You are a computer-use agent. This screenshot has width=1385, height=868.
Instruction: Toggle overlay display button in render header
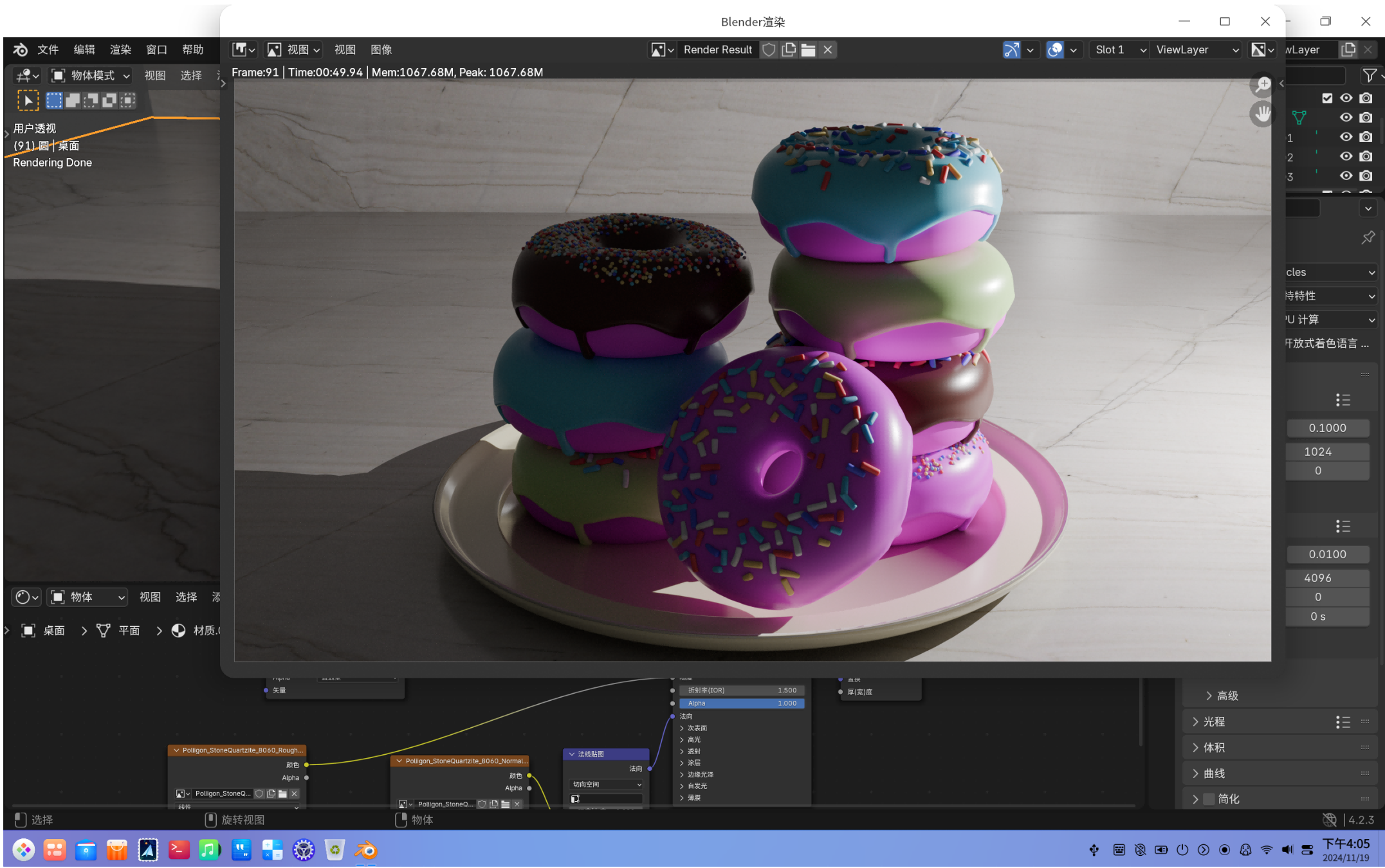pyautogui.click(x=1055, y=50)
